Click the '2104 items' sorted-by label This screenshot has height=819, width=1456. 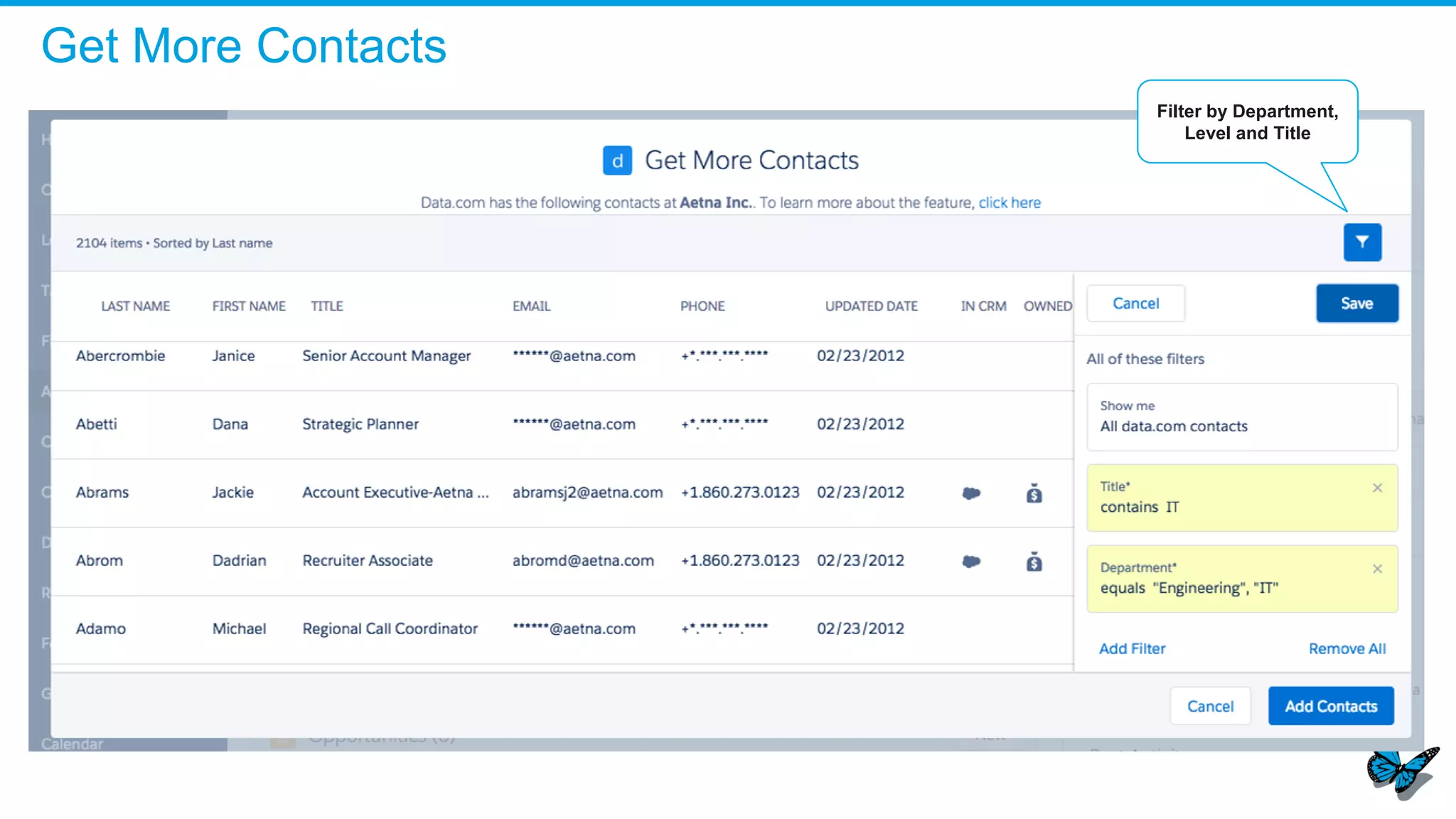(174, 243)
